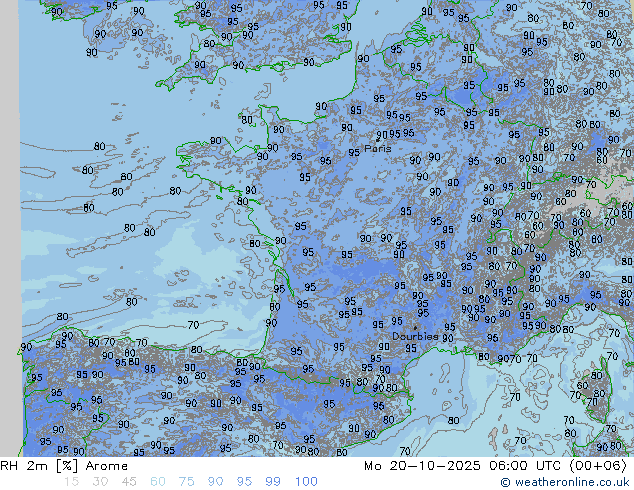Click the legend value 90 below the title
The image size is (634, 490).
pos(215,482)
